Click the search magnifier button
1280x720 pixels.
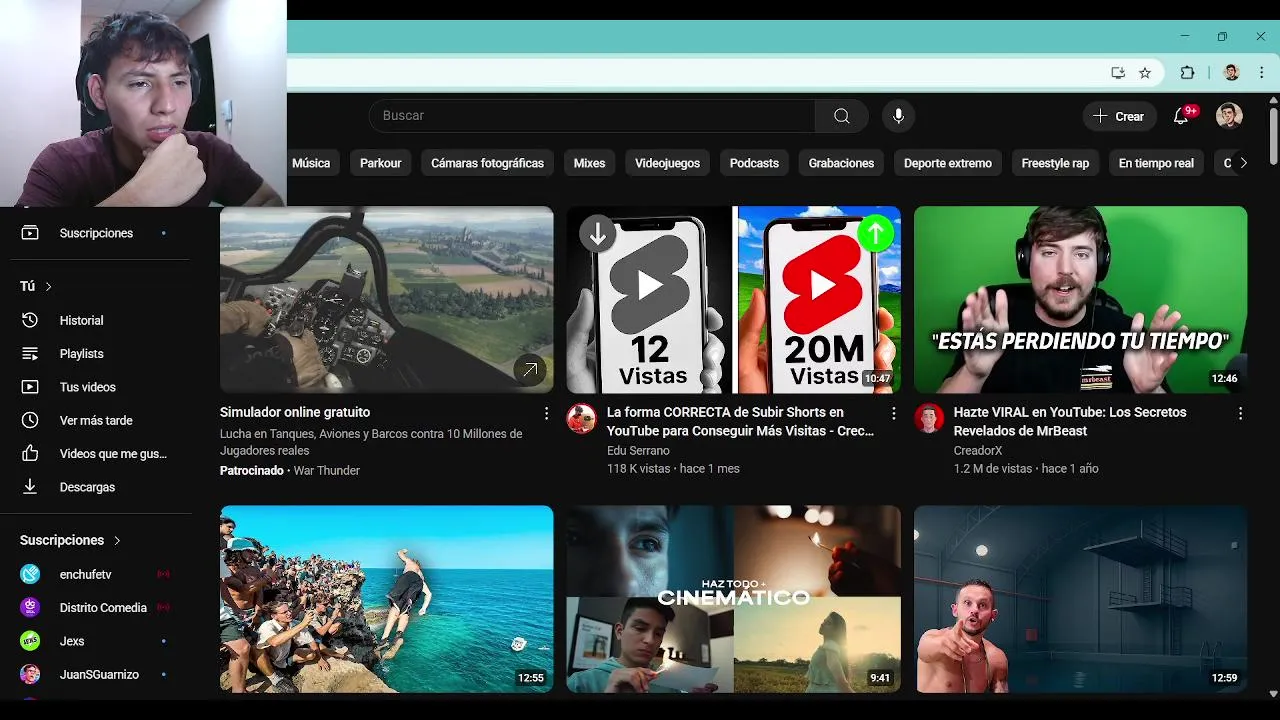pos(842,116)
